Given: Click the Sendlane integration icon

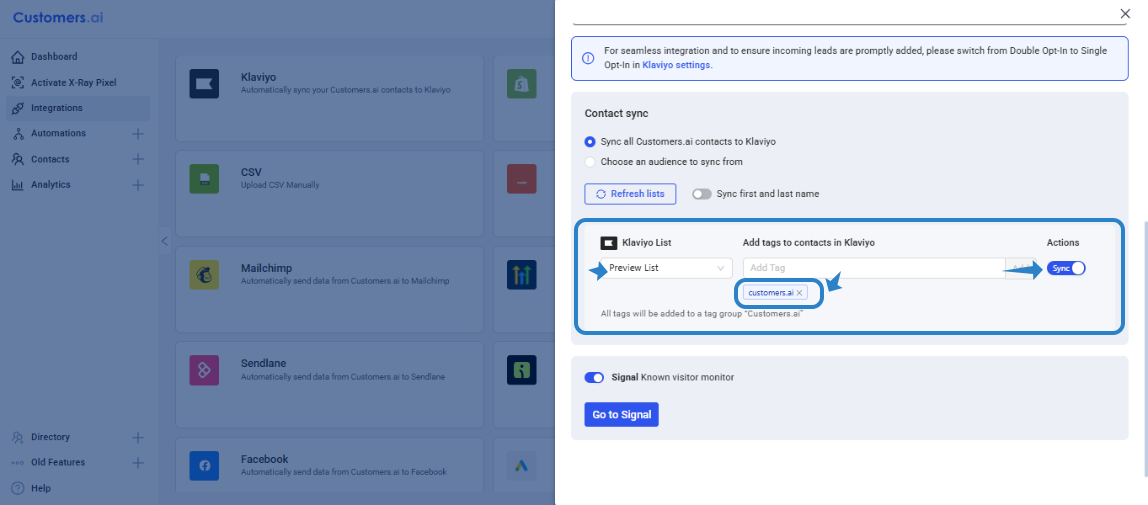Looking at the screenshot, I should tap(204, 370).
